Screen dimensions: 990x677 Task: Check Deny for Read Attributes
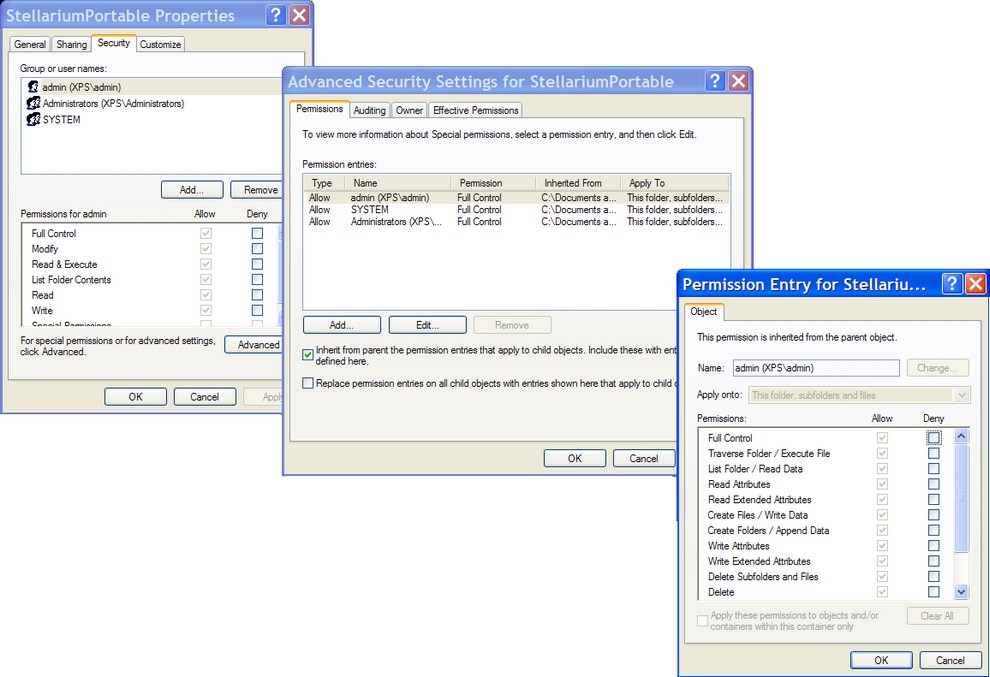tap(933, 484)
